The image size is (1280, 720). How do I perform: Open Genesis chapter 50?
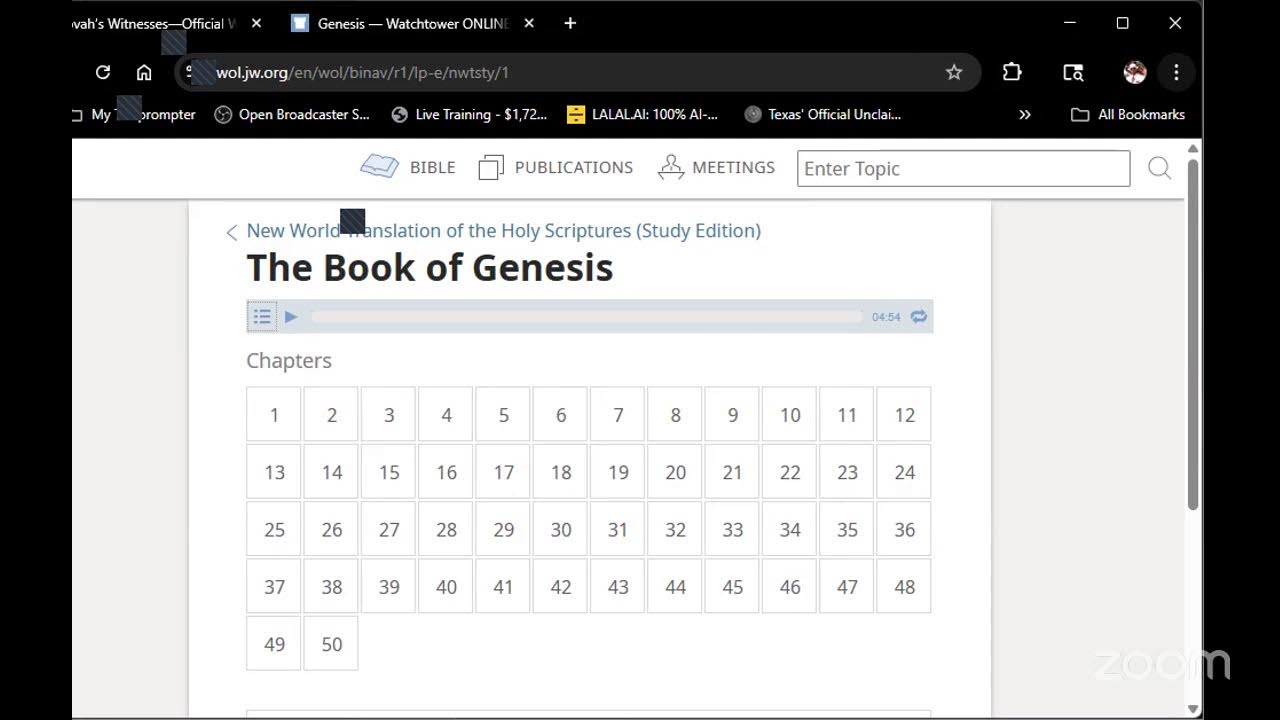click(331, 644)
